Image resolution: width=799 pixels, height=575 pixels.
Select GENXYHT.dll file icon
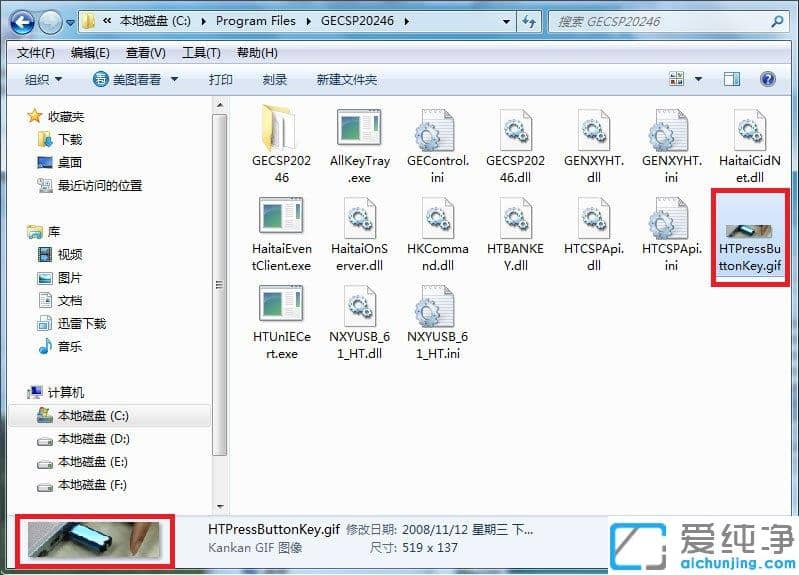click(x=594, y=130)
